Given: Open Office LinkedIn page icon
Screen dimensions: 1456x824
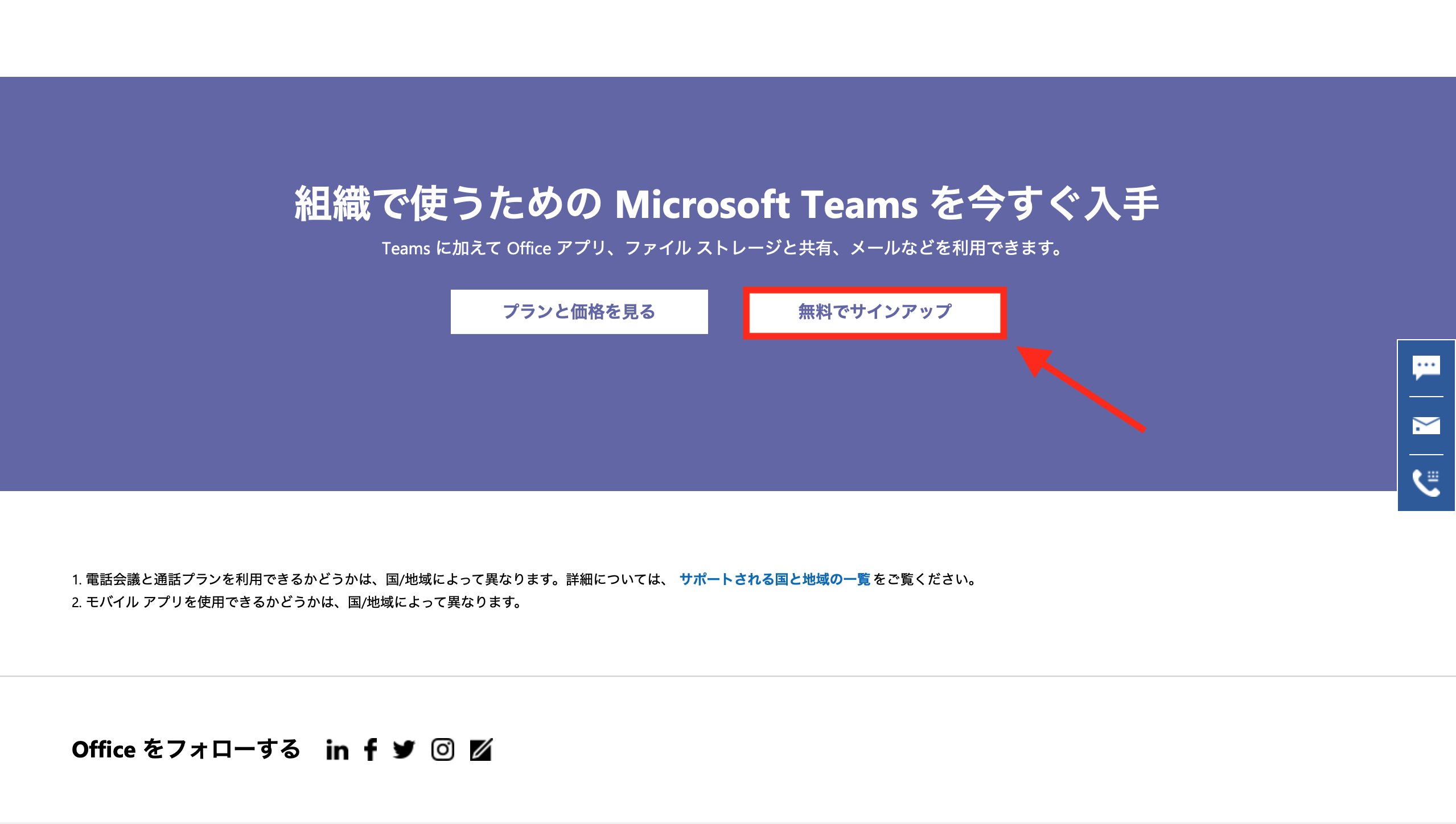Looking at the screenshot, I should [x=337, y=750].
